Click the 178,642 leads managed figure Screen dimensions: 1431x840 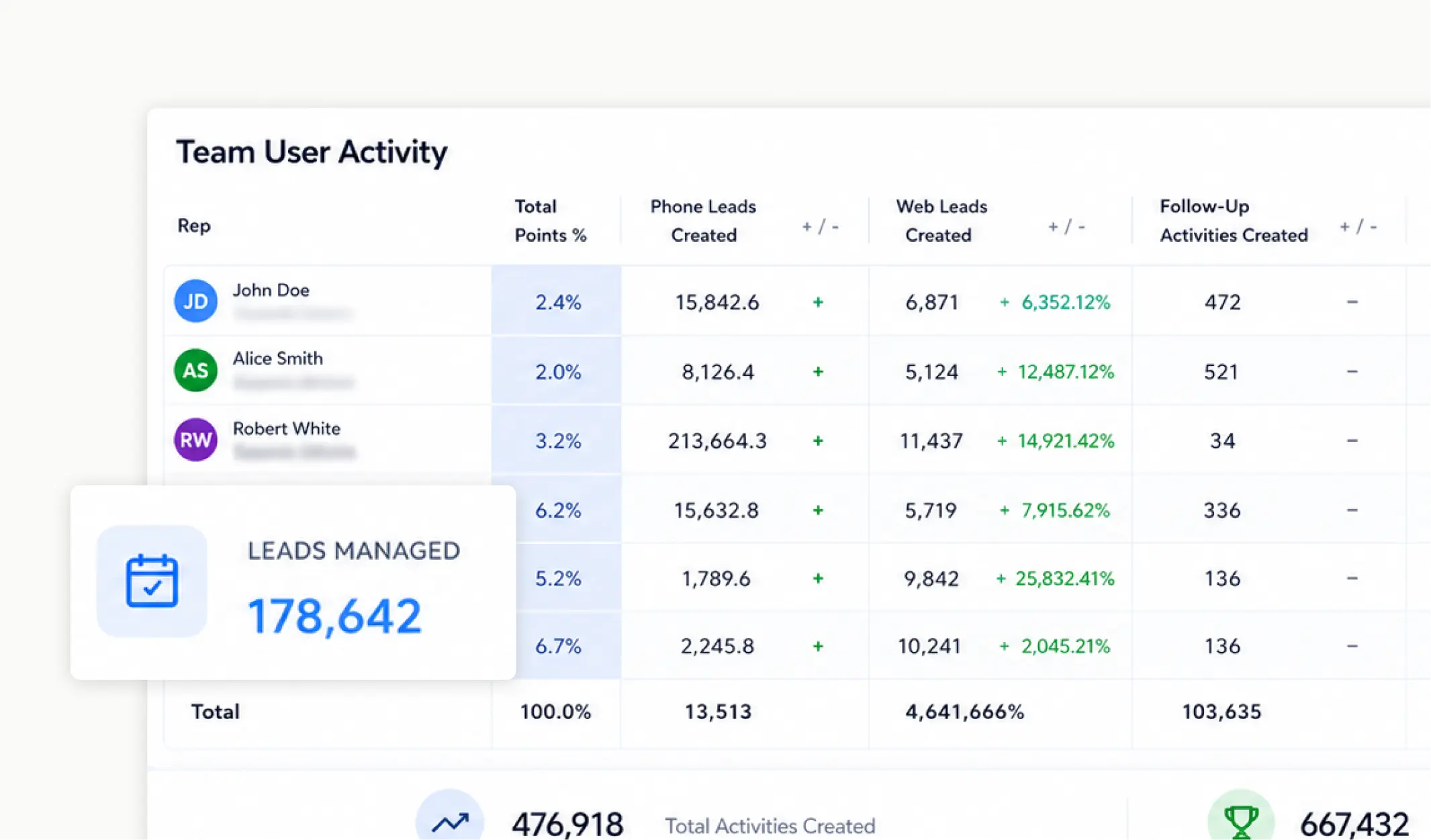click(x=334, y=616)
